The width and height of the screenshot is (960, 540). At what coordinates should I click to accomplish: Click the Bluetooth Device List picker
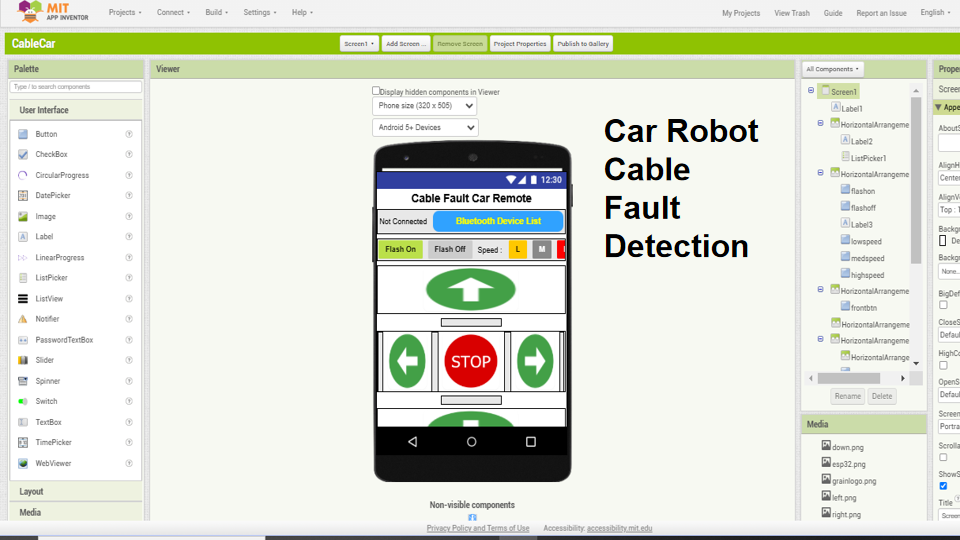(x=498, y=221)
